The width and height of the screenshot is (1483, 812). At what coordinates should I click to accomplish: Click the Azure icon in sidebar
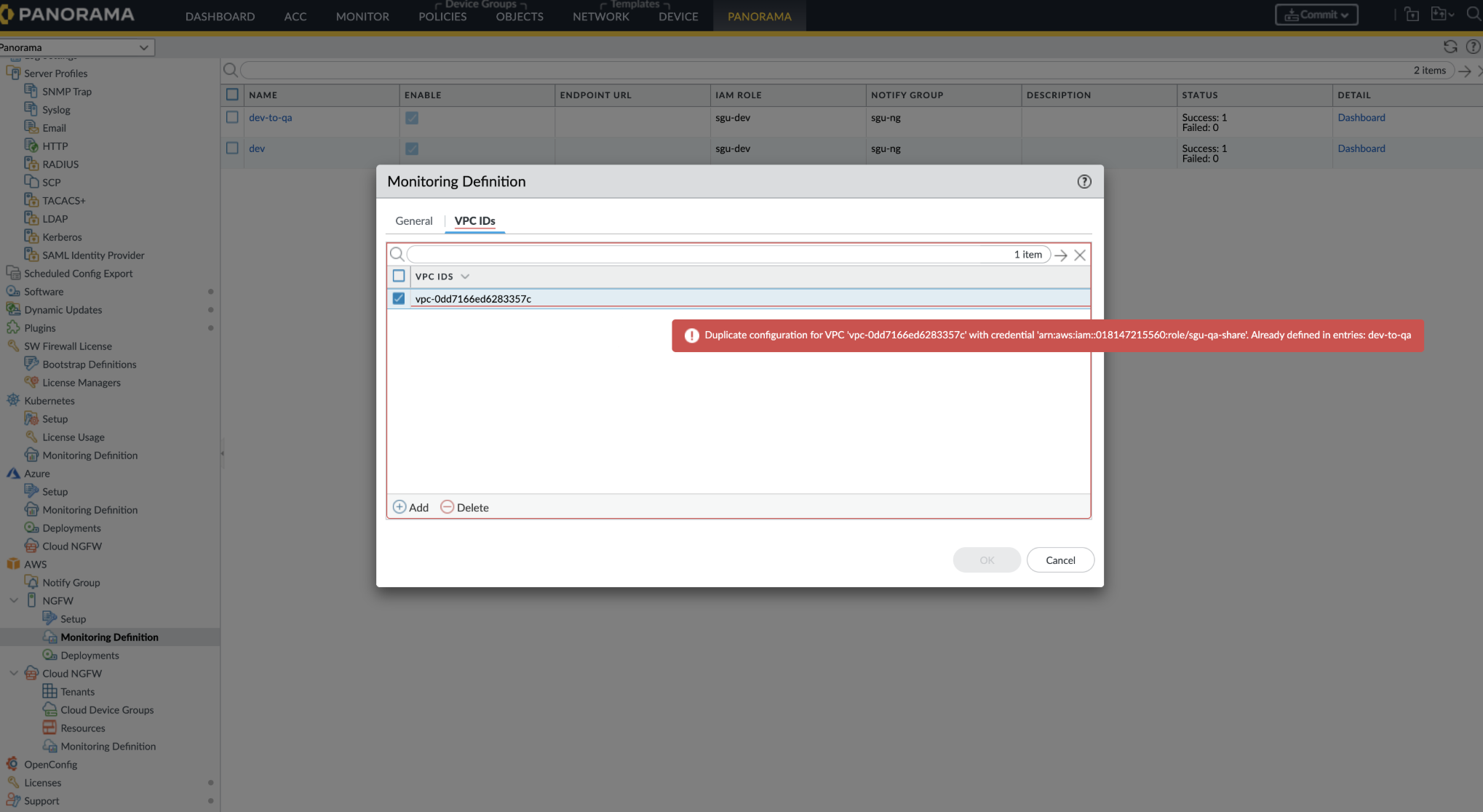pyautogui.click(x=13, y=473)
